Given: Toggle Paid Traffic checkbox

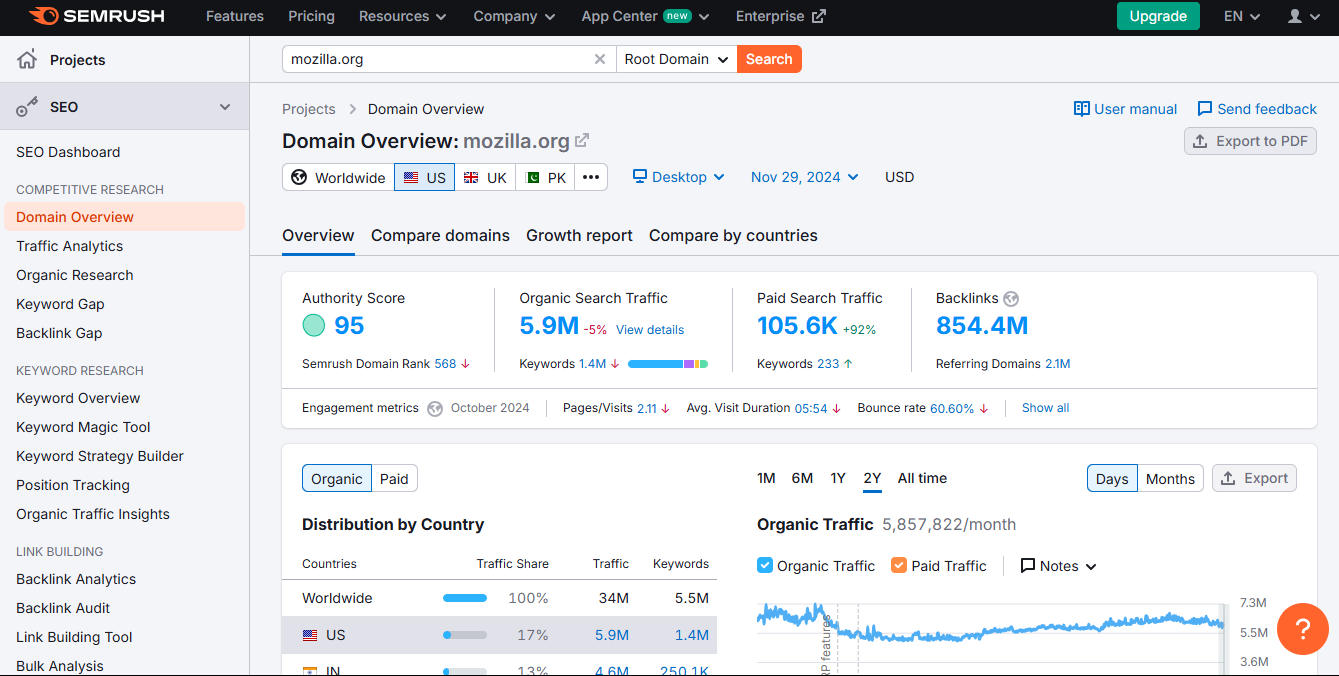Looking at the screenshot, I should tap(899, 565).
